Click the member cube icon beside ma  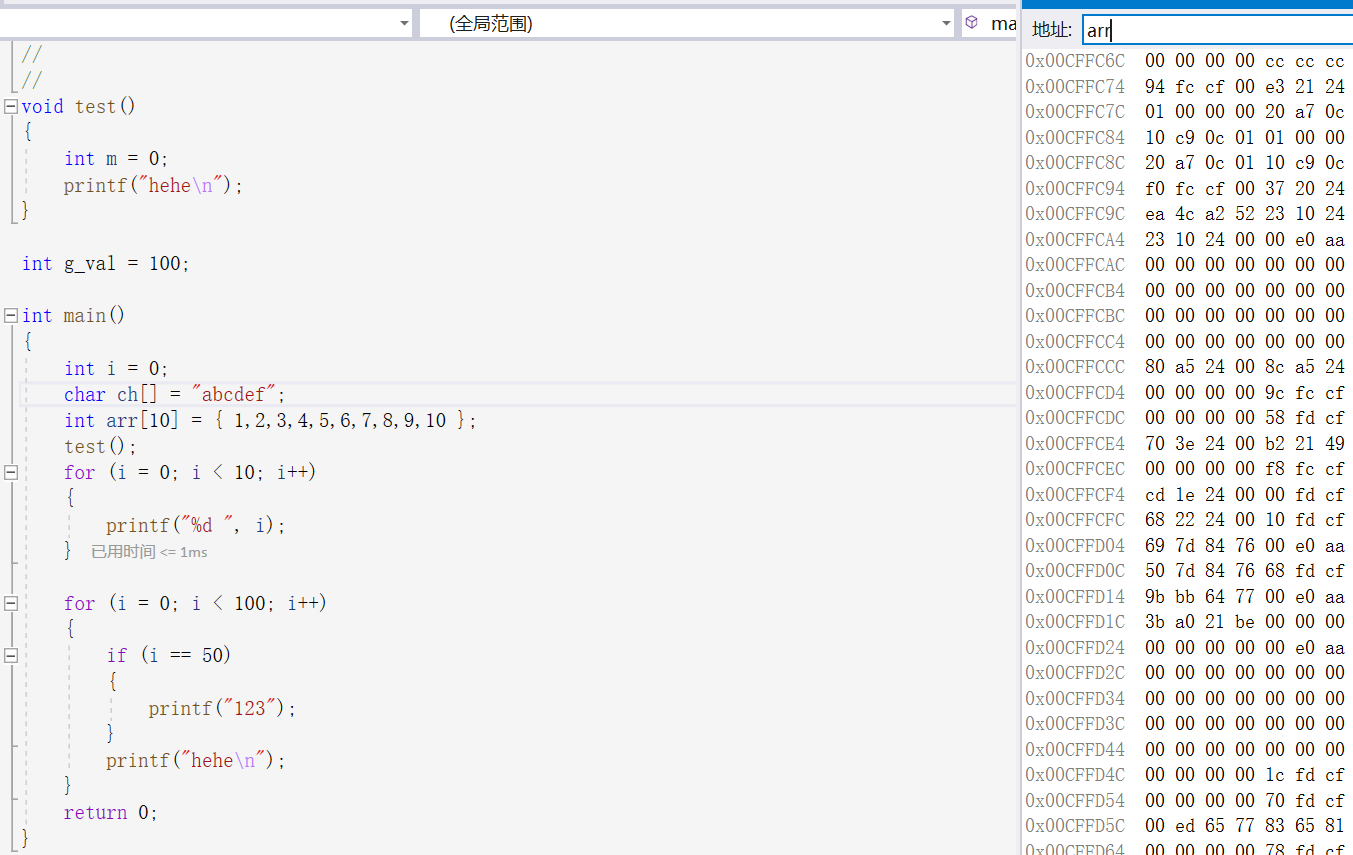pyautogui.click(x=971, y=22)
